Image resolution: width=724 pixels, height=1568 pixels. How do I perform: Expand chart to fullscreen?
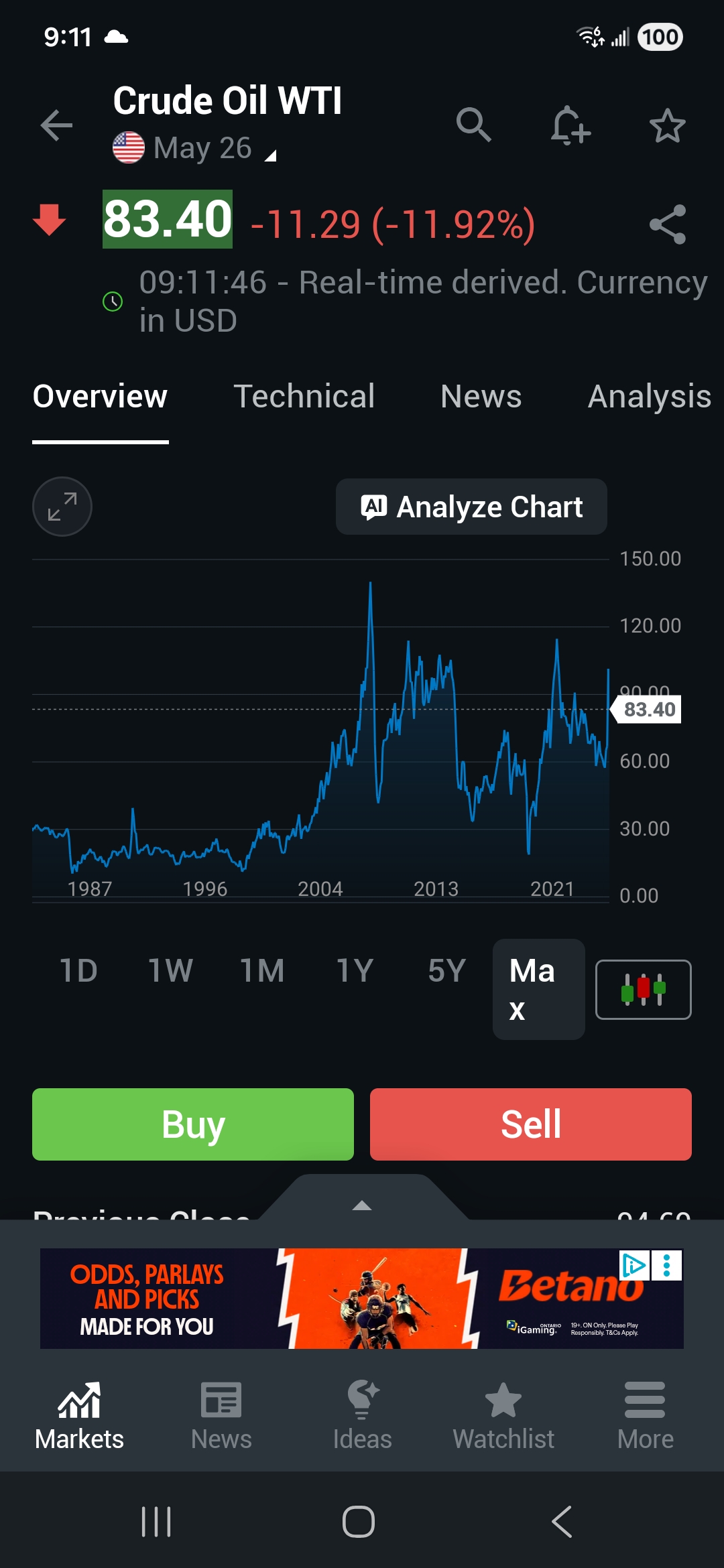62,507
